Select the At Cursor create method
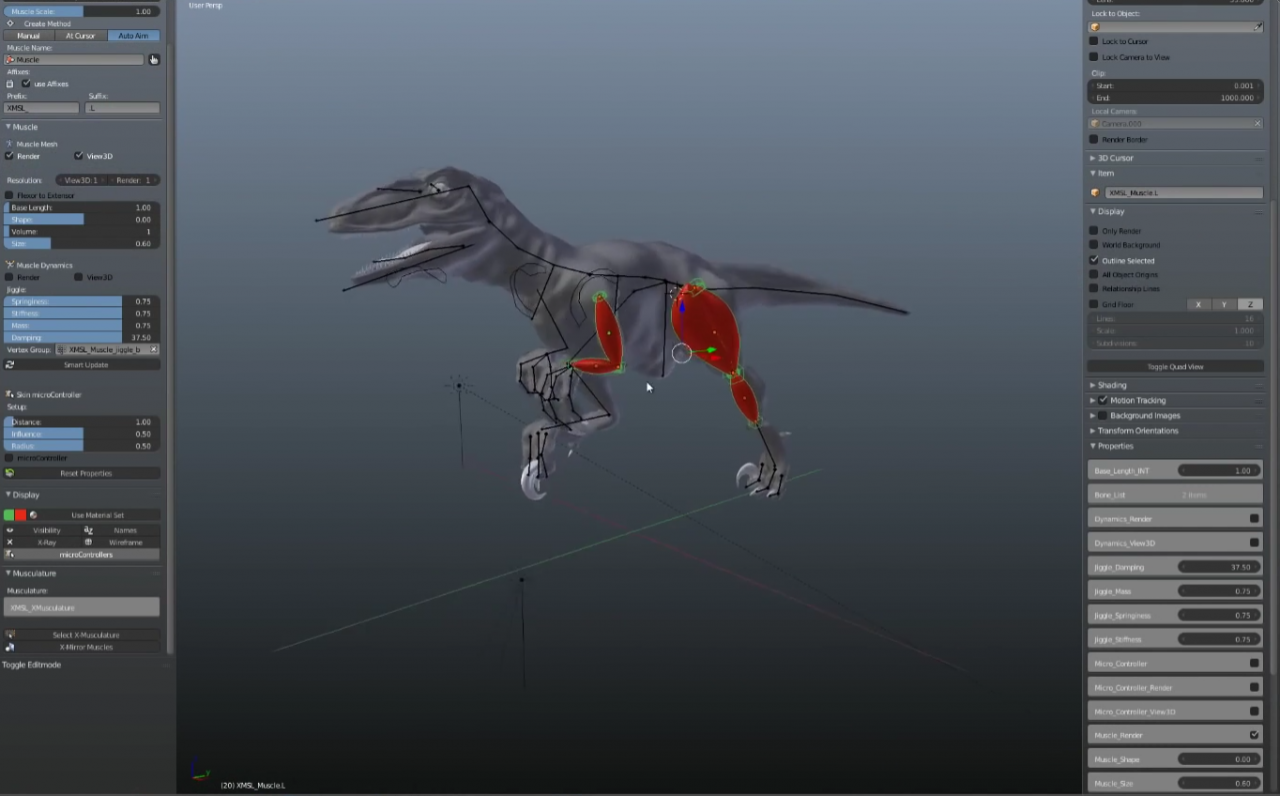 (x=81, y=36)
